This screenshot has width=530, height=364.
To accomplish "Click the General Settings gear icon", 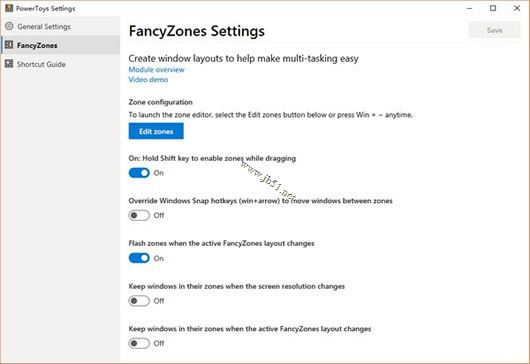I will point(9,26).
